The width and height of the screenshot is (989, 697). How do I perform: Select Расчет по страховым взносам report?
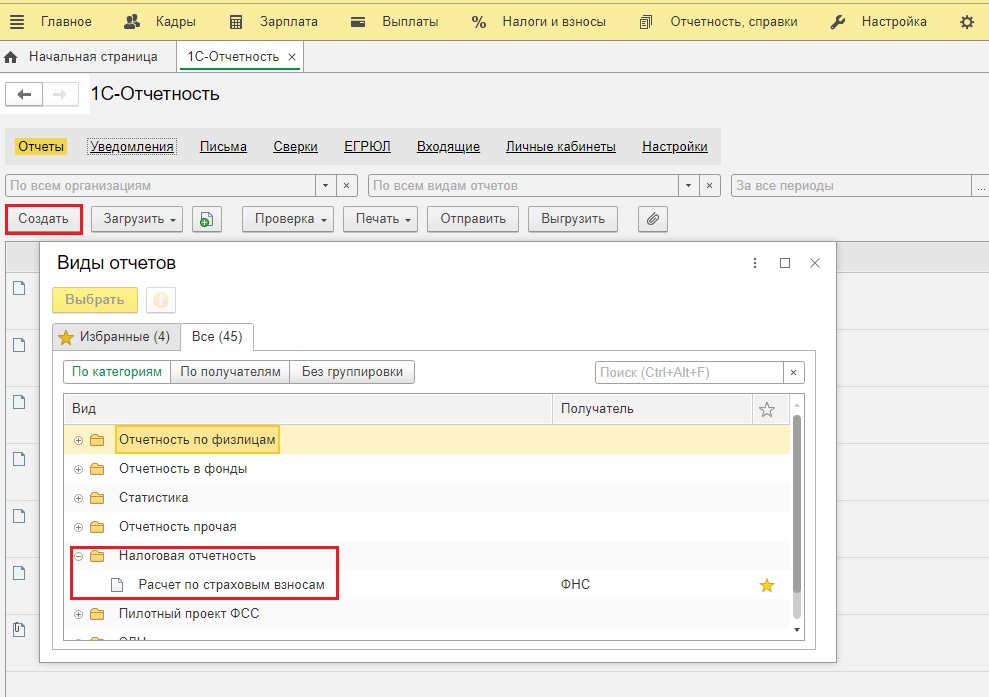(231, 585)
